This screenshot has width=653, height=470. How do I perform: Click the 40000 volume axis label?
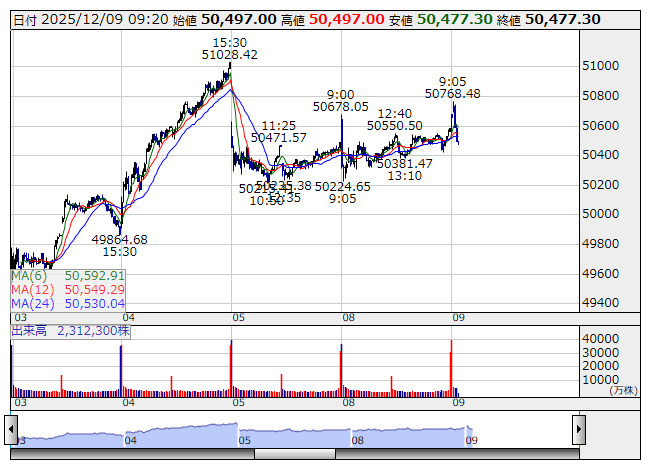pos(601,338)
